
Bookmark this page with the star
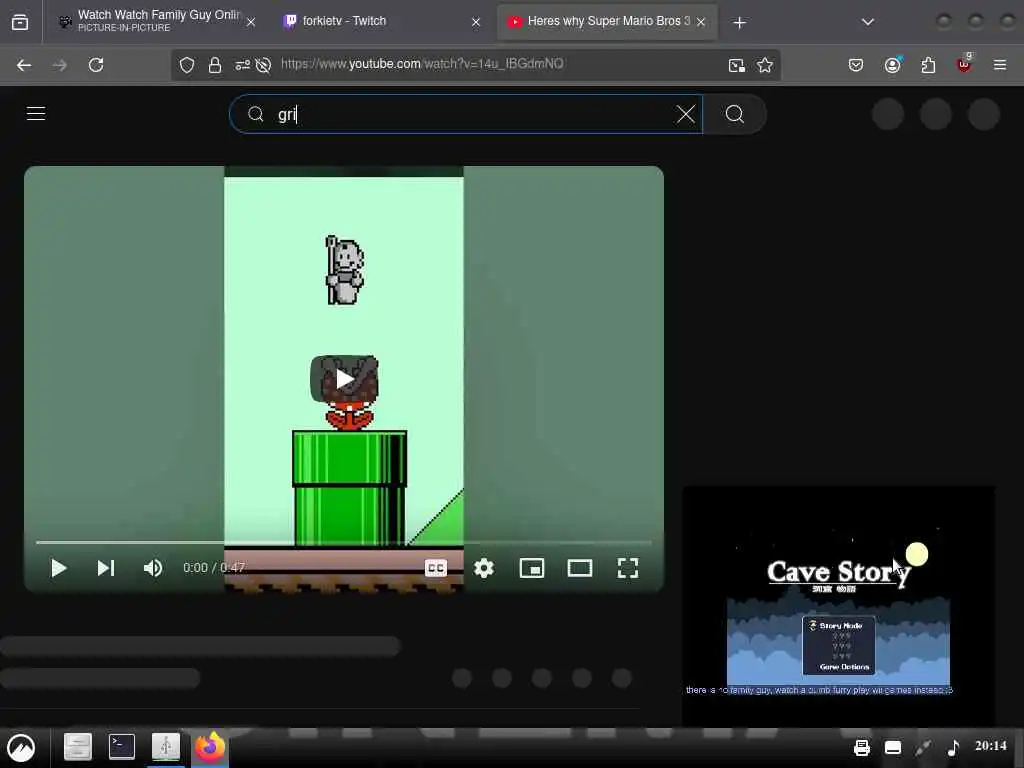(x=765, y=65)
